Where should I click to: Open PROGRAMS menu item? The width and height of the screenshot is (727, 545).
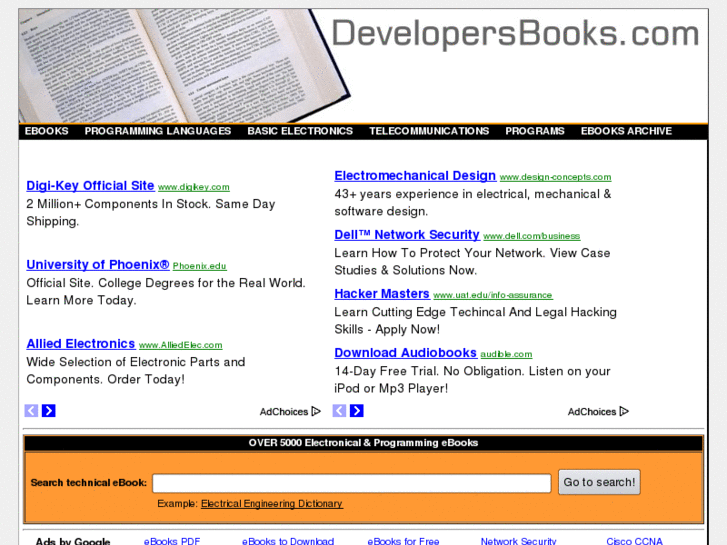pyautogui.click(x=535, y=131)
